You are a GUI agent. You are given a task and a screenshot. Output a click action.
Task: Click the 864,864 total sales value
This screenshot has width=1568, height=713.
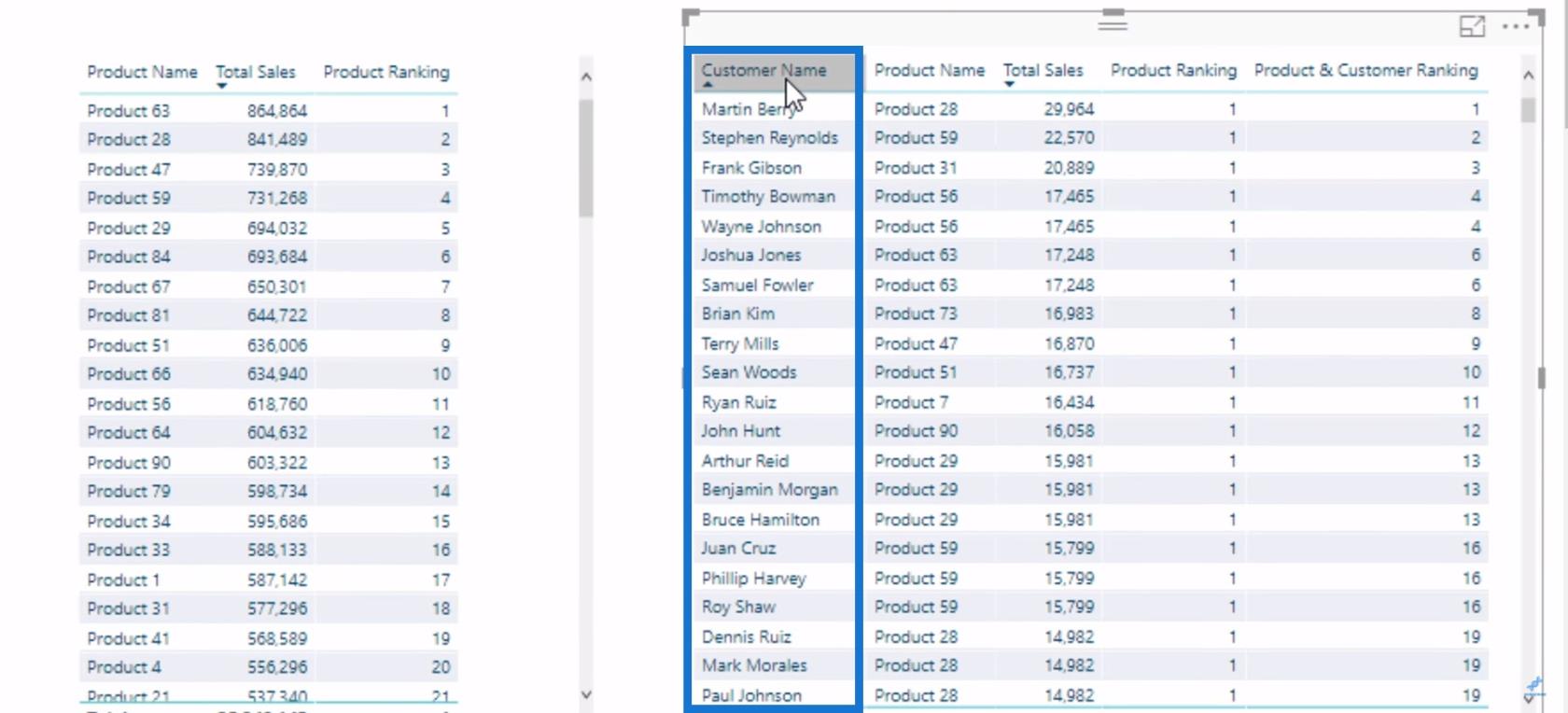pyautogui.click(x=277, y=111)
